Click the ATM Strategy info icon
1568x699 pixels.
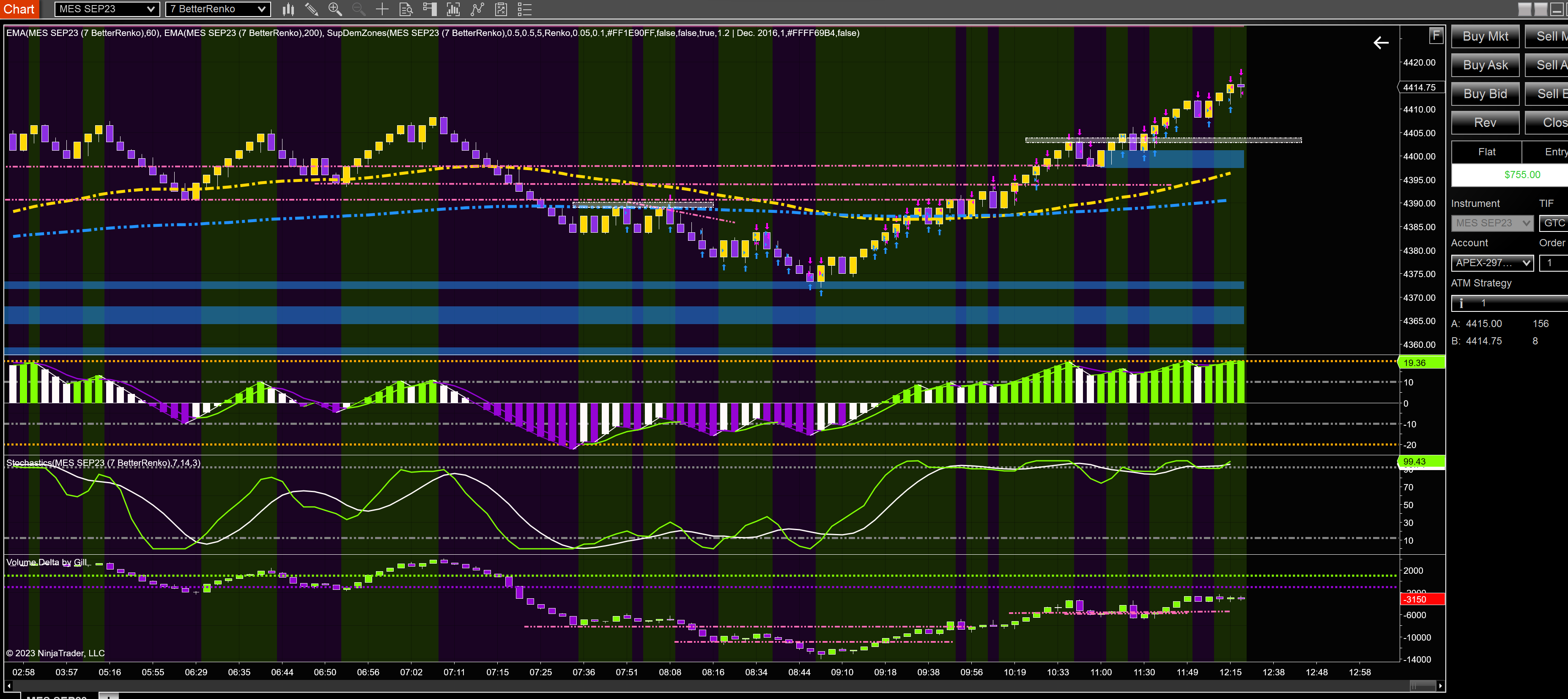1461,303
